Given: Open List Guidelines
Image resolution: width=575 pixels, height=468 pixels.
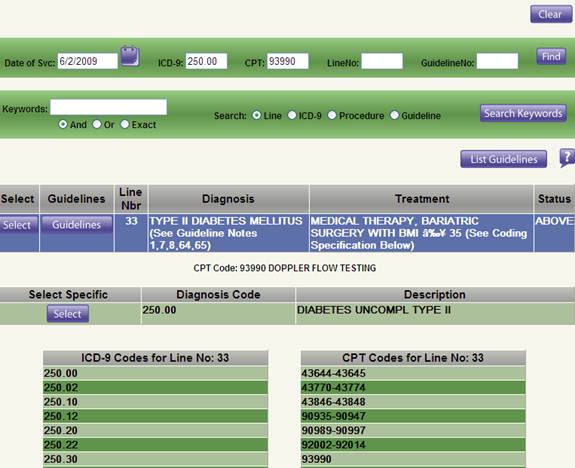Looking at the screenshot, I should click(x=503, y=159).
